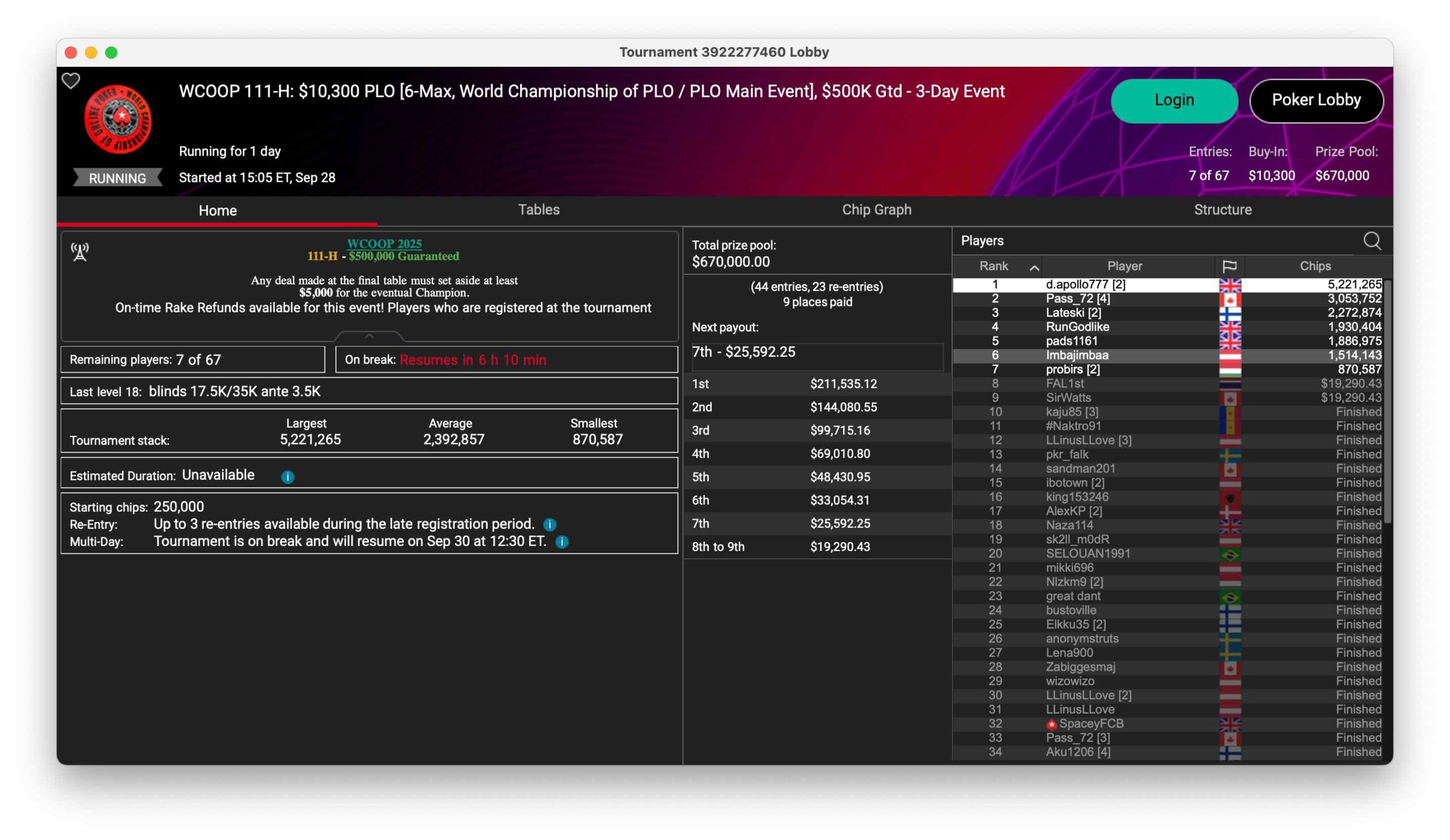Switch to the Tables tab
1450x840 pixels.
point(539,210)
